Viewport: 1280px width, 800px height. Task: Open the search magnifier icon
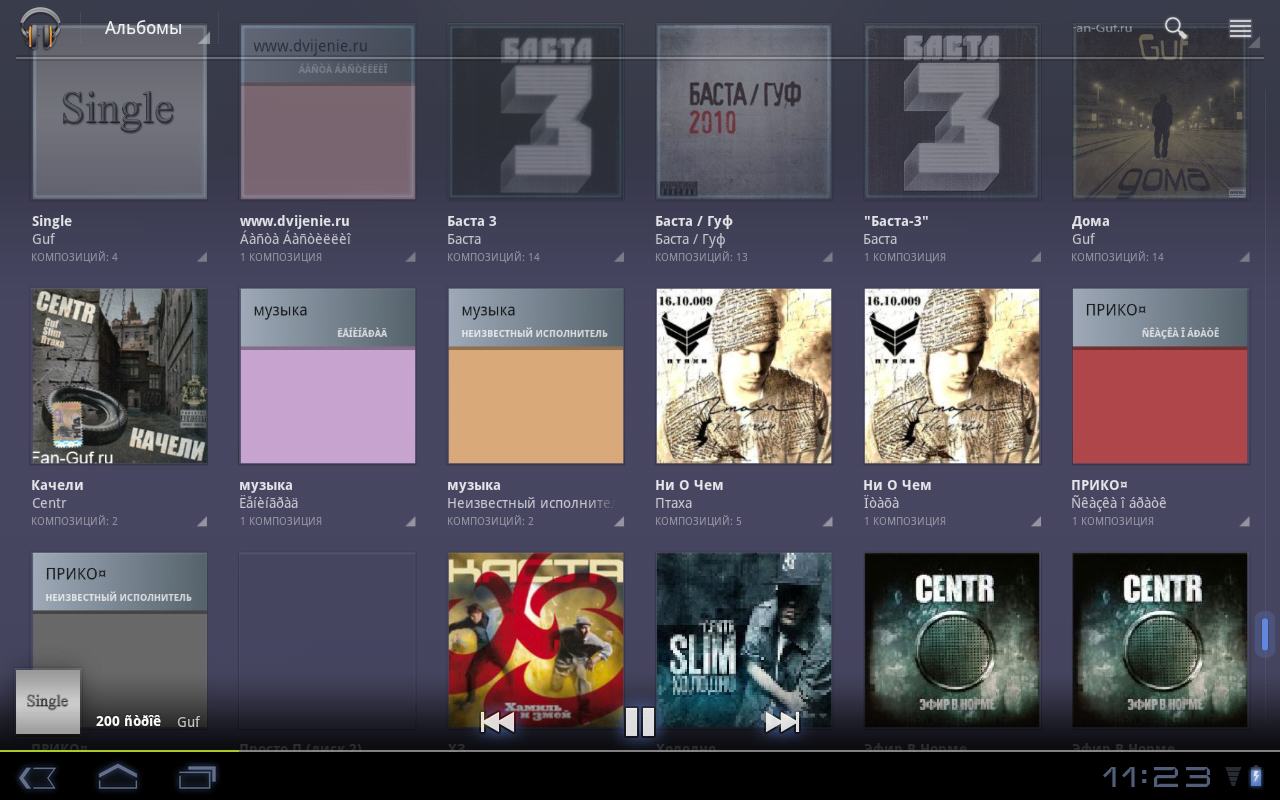coord(1176,28)
